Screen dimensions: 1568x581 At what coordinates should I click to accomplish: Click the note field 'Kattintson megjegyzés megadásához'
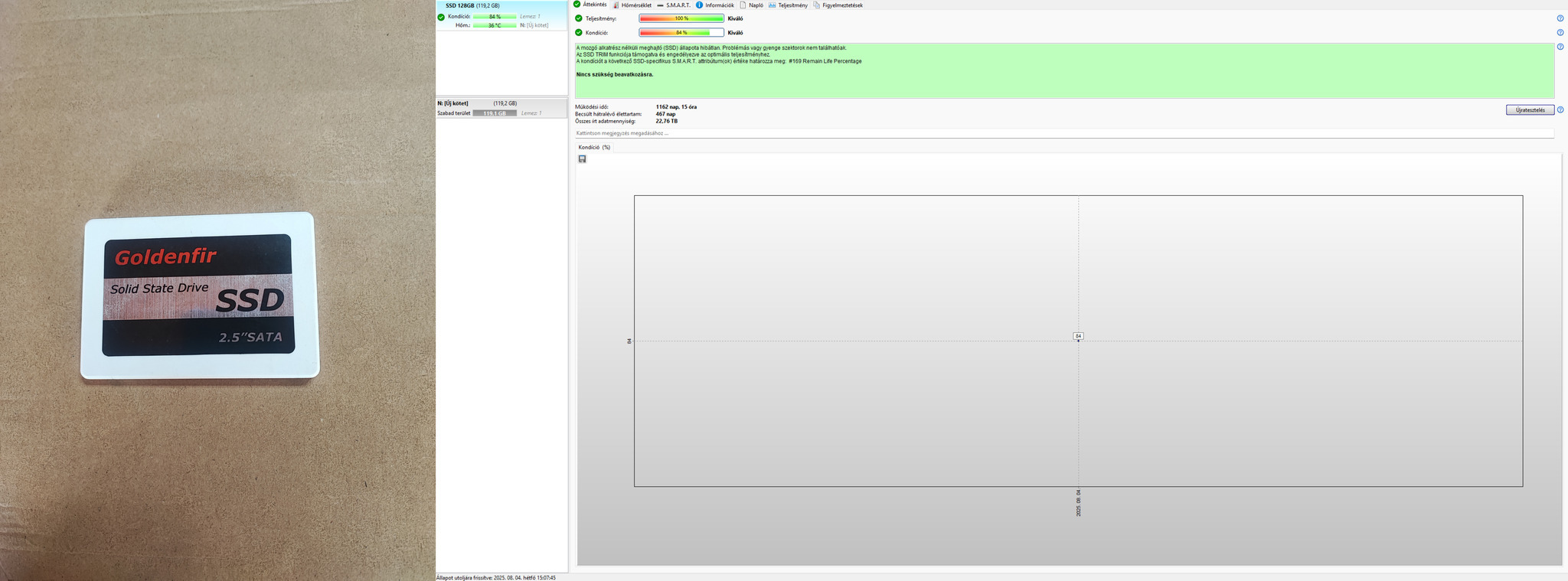[1064, 133]
